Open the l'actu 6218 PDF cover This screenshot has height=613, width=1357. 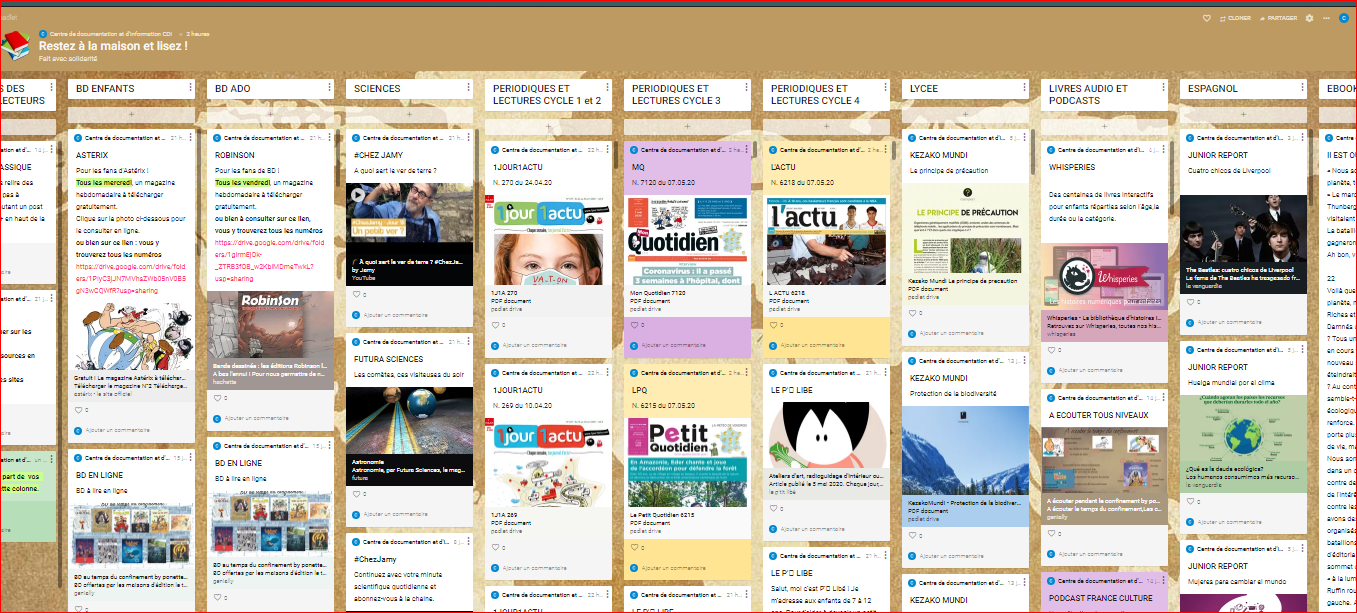(x=826, y=240)
